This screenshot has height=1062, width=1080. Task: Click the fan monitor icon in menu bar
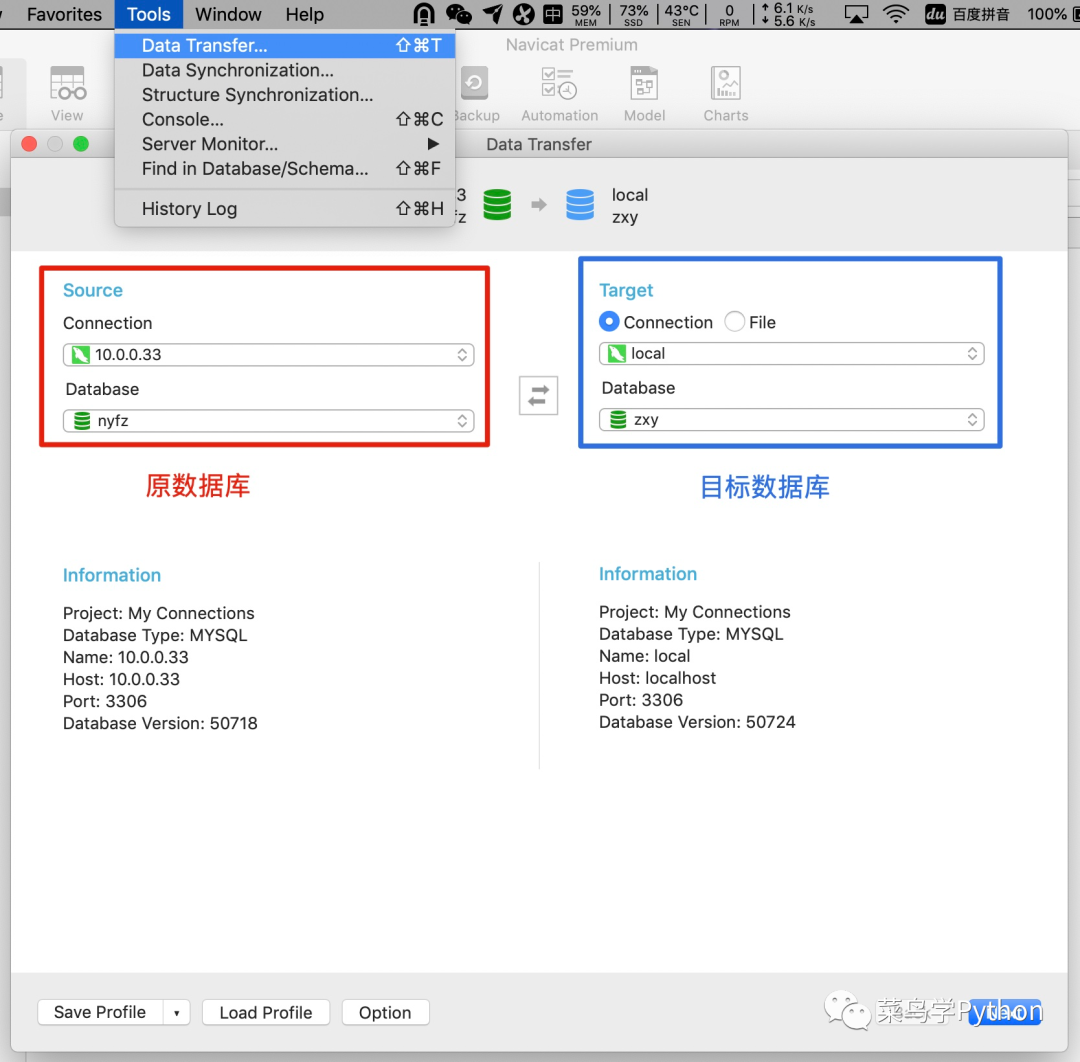[x=523, y=14]
